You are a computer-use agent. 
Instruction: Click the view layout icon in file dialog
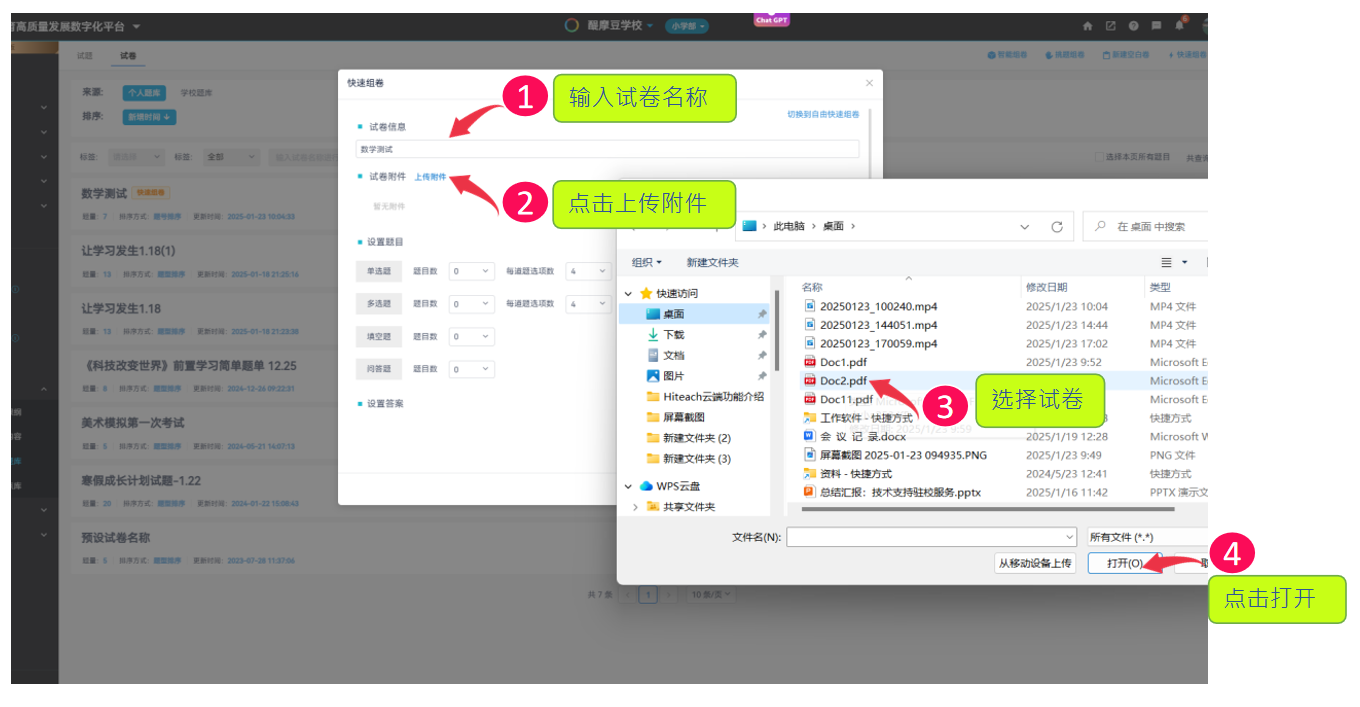coord(1166,262)
